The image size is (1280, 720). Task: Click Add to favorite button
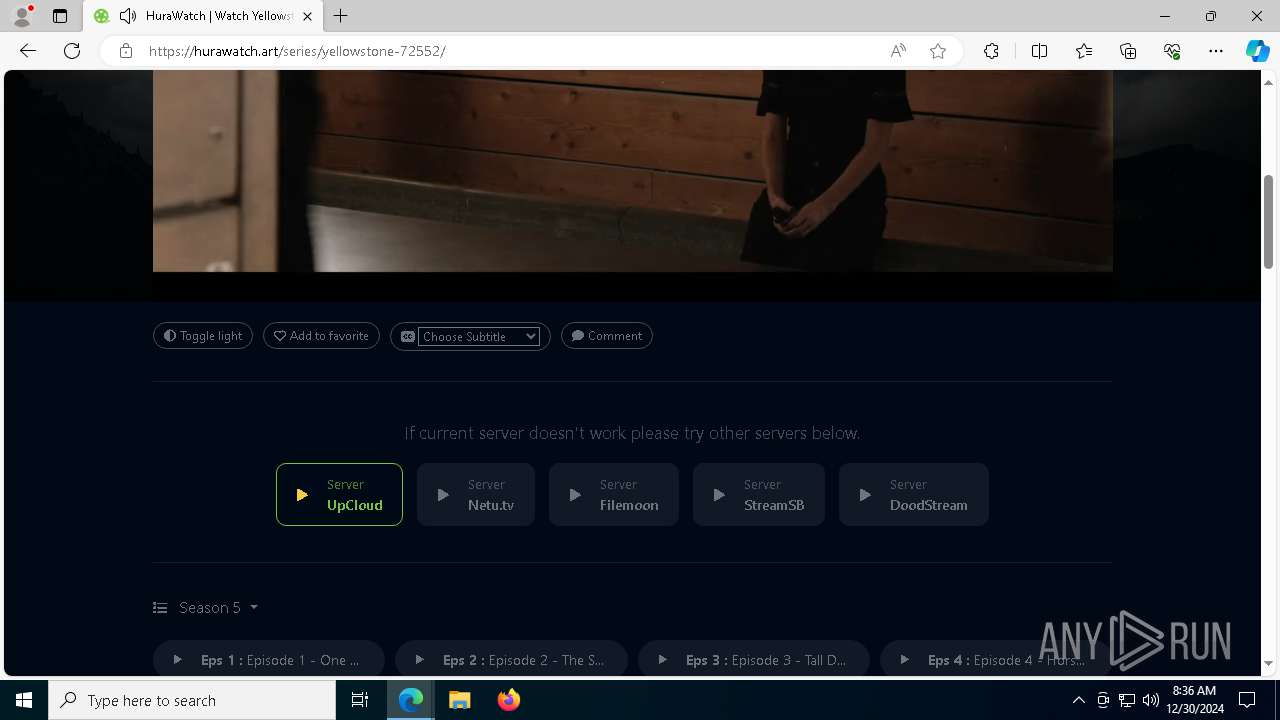[321, 336]
